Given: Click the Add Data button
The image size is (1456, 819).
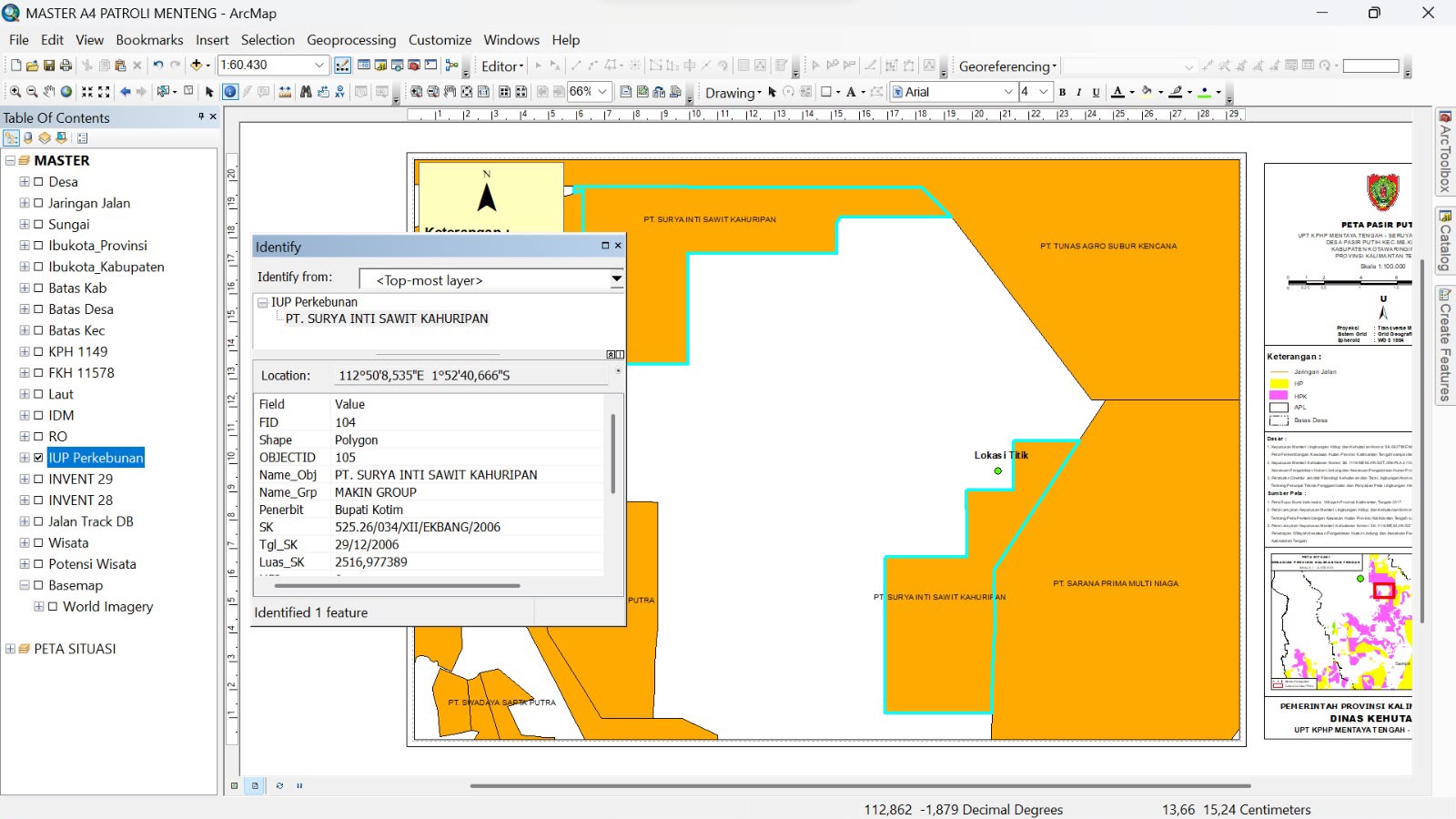Looking at the screenshot, I should click(x=196, y=66).
